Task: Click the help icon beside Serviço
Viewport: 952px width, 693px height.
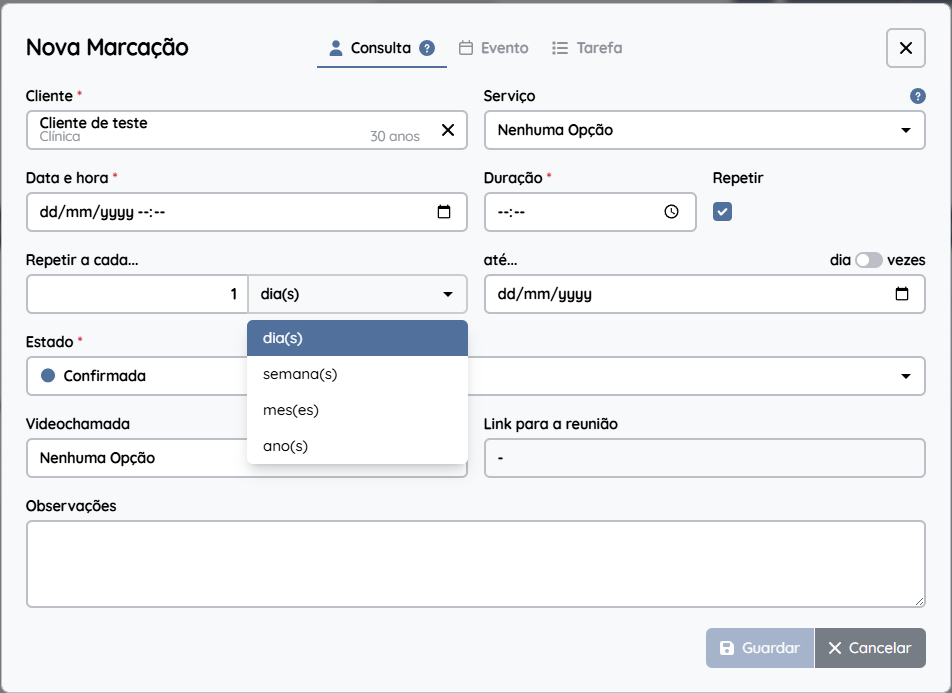Action: (917, 96)
